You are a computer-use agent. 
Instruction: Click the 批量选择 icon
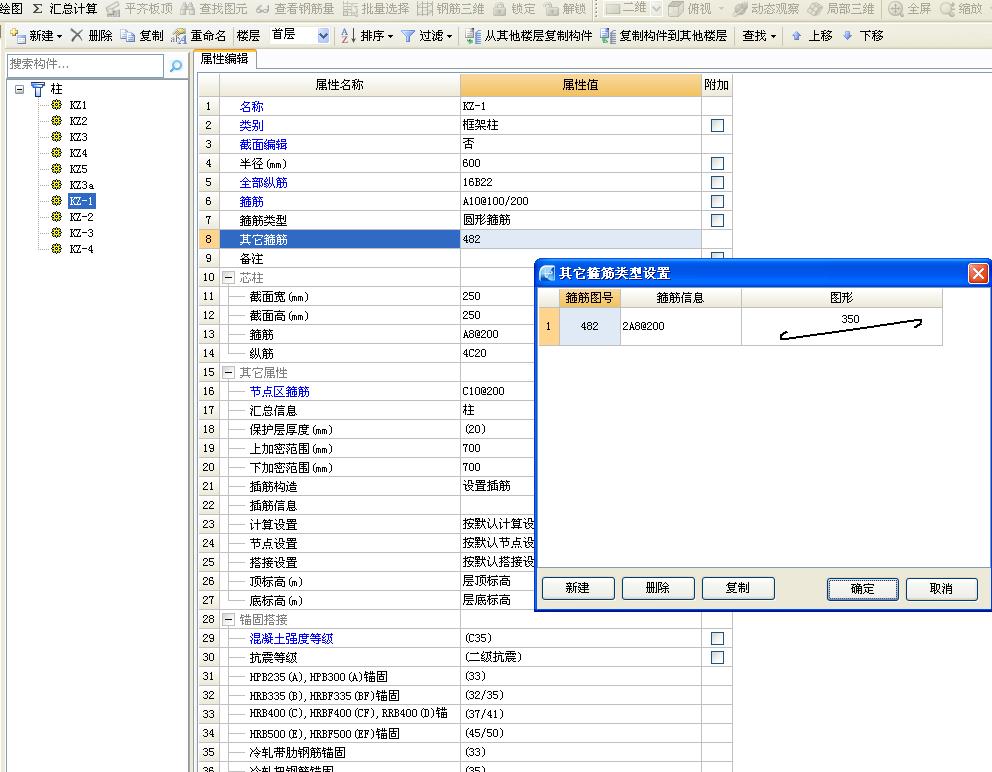tap(350, 9)
